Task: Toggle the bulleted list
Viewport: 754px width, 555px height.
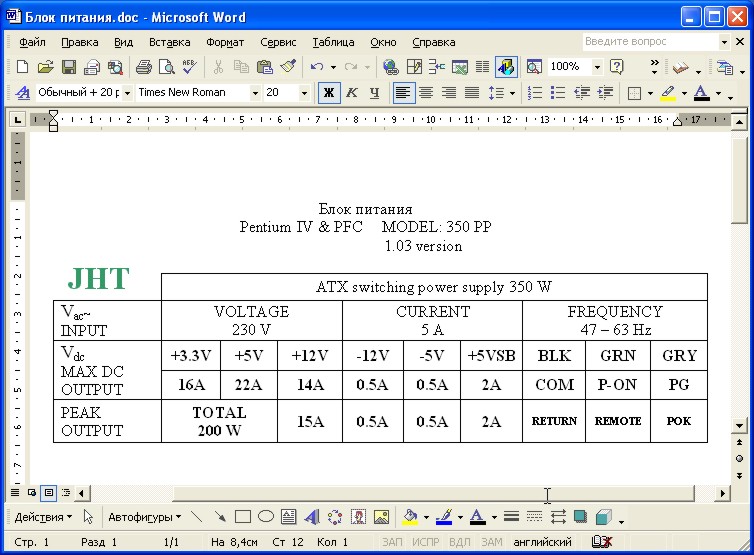Action: [x=558, y=92]
